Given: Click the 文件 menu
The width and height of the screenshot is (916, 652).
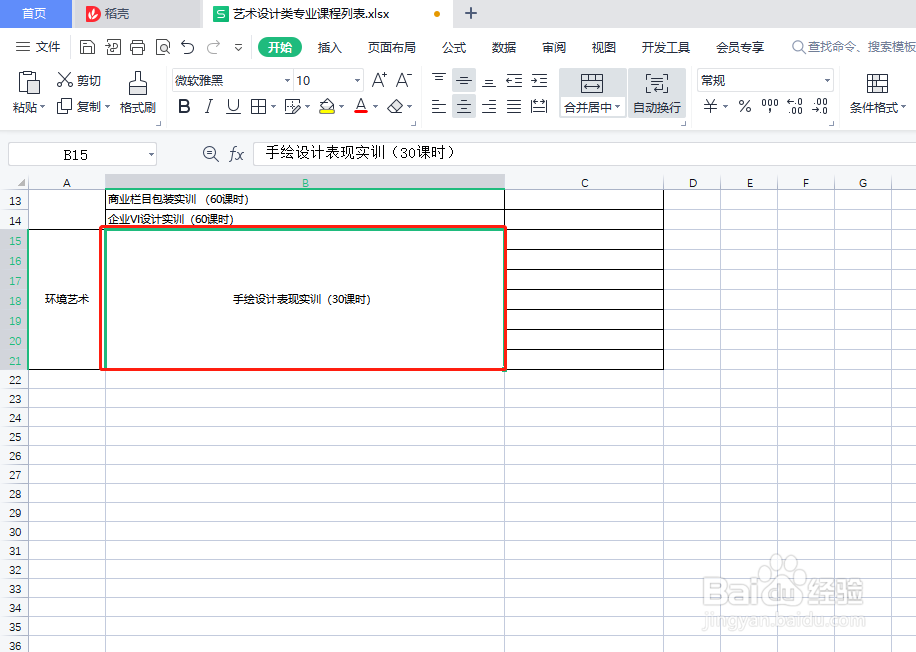Looking at the screenshot, I should coord(47,46).
